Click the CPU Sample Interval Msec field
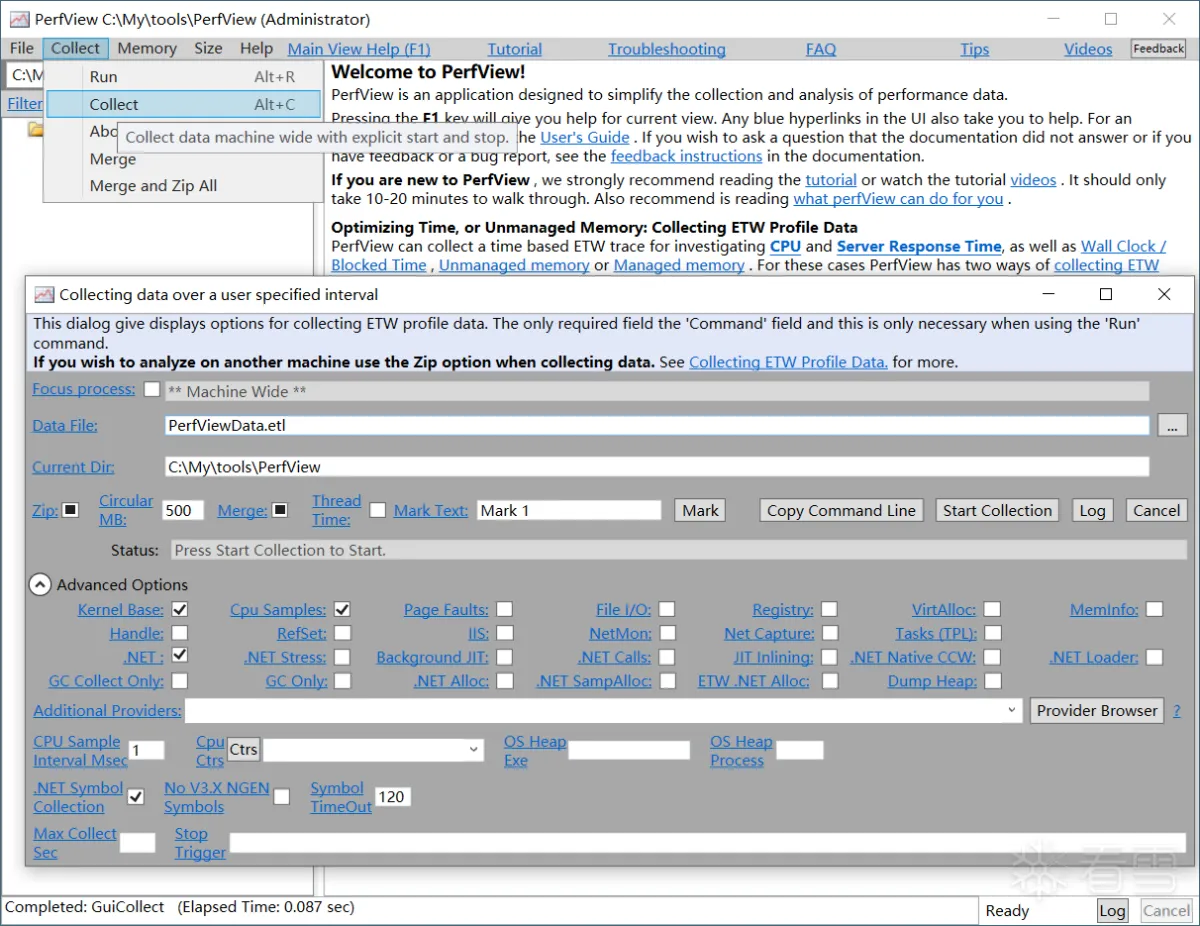Viewport: 1200px width, 926px height. (x=147, y=750)
